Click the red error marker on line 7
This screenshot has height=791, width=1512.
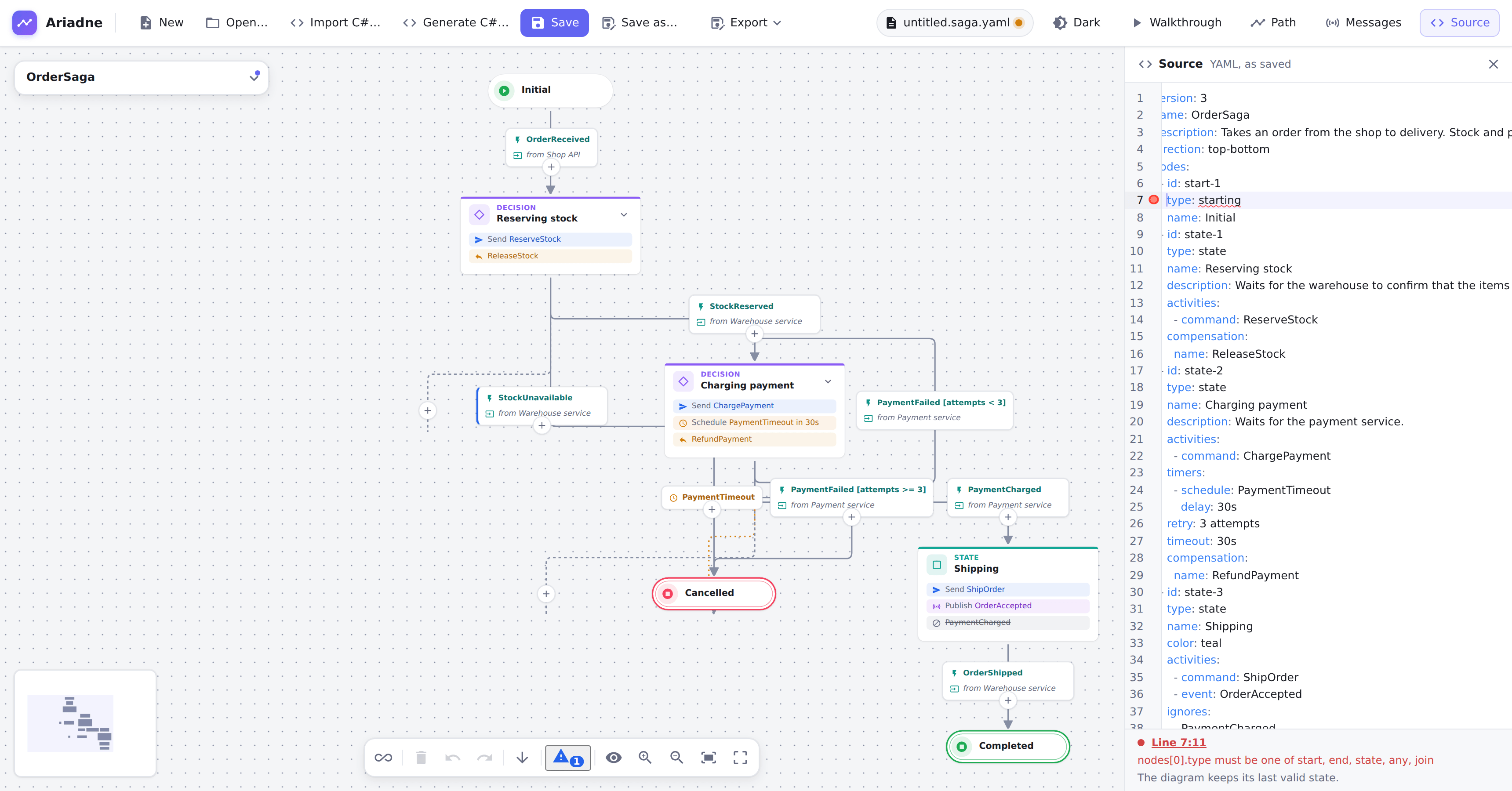pyautogui.click(x=1153, y=200)
